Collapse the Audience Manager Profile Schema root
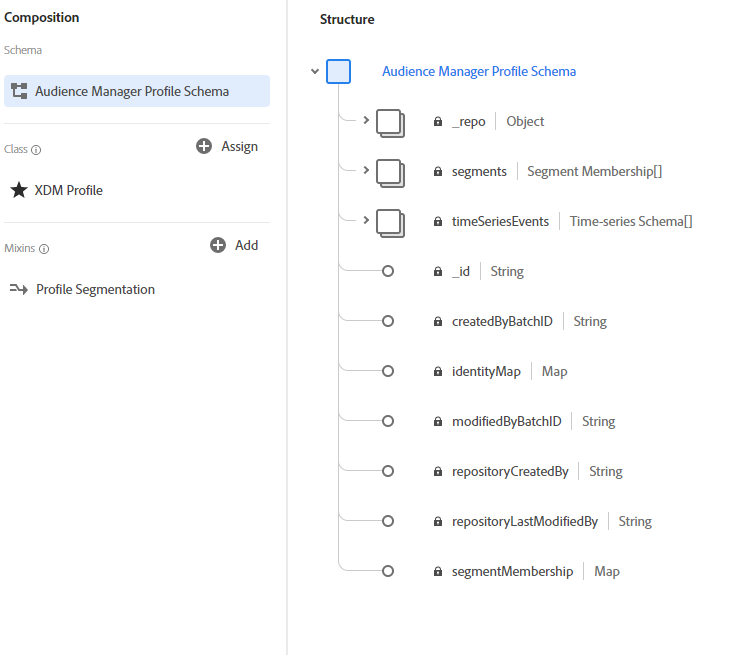This screenshot has width=750, height=655. (x=315, y=72)
